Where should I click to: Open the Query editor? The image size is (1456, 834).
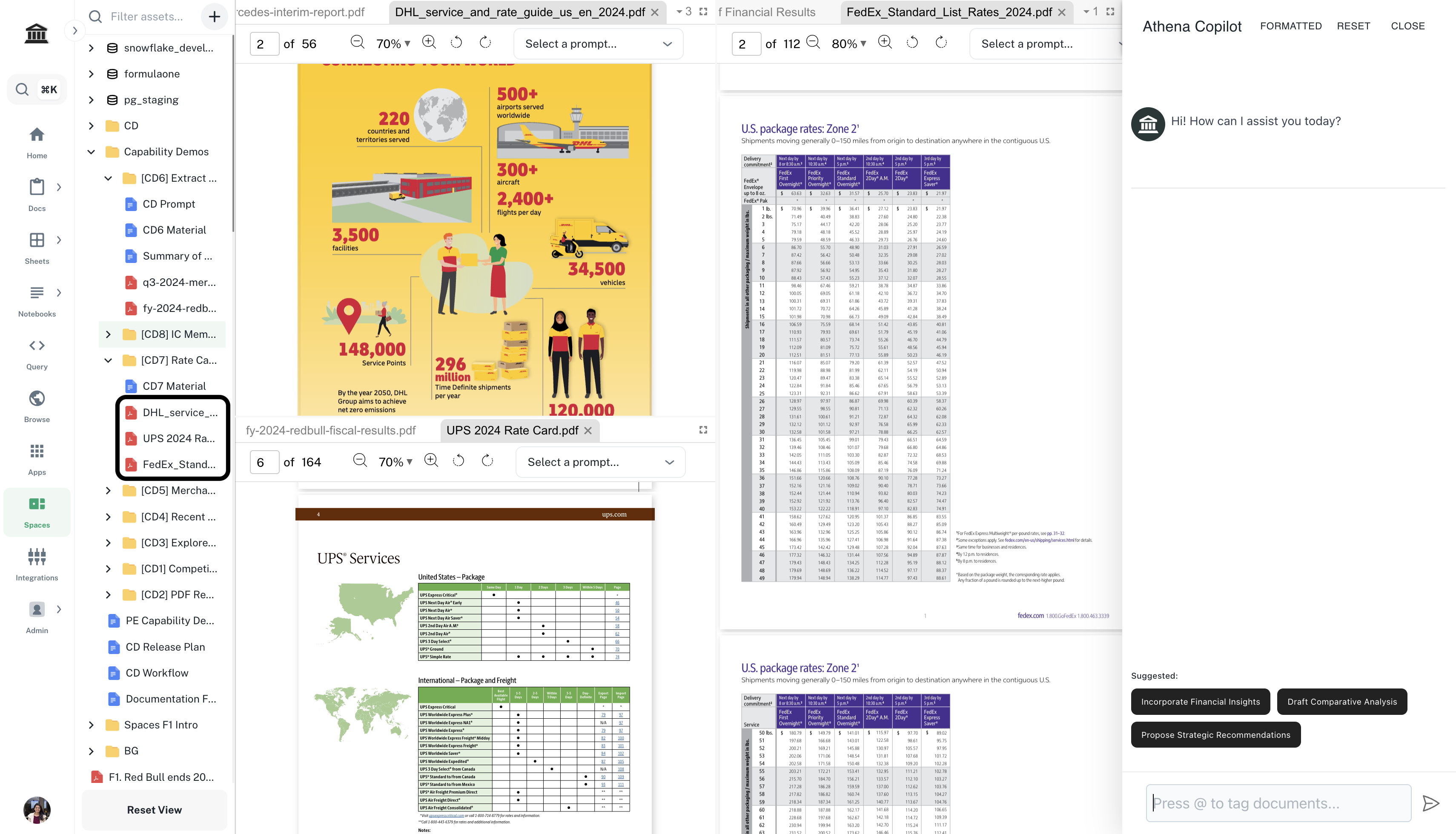tap(37, 354)
